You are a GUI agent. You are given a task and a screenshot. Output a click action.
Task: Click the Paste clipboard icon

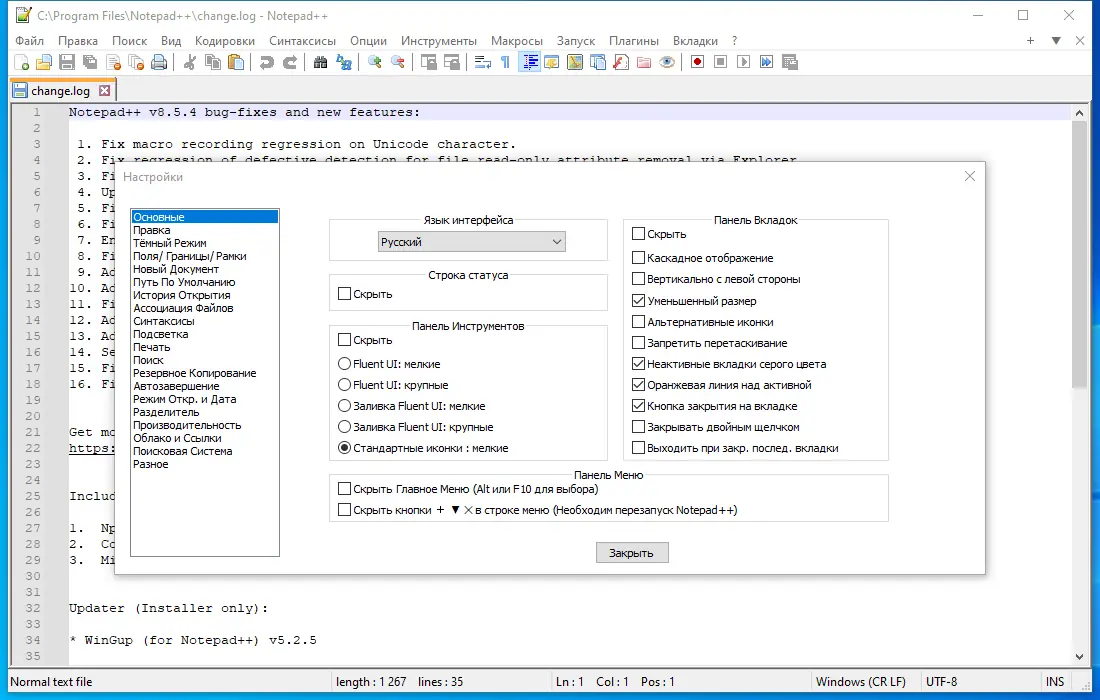[236, 62]
